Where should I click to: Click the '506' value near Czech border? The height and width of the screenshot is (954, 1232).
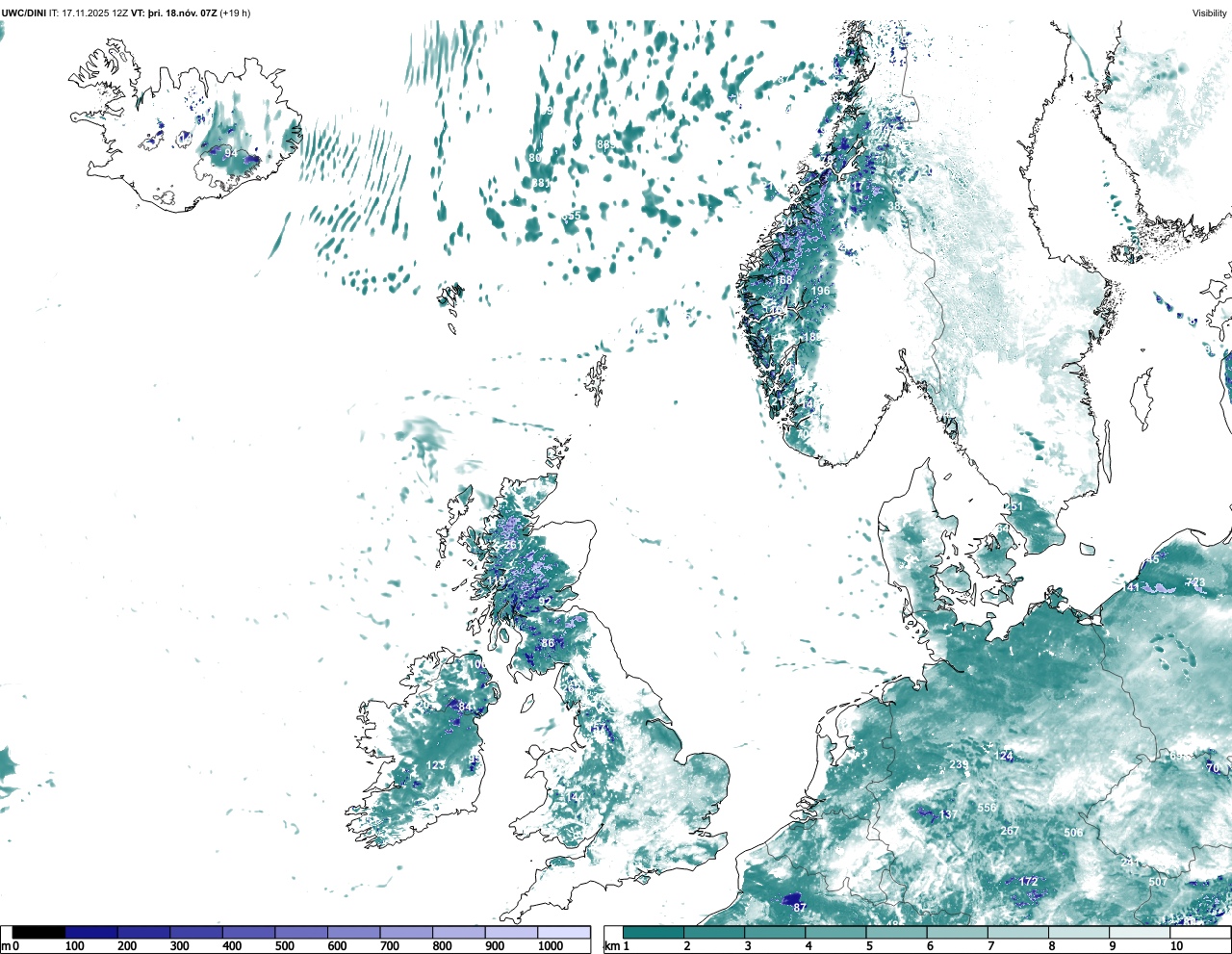point(1073,833)
